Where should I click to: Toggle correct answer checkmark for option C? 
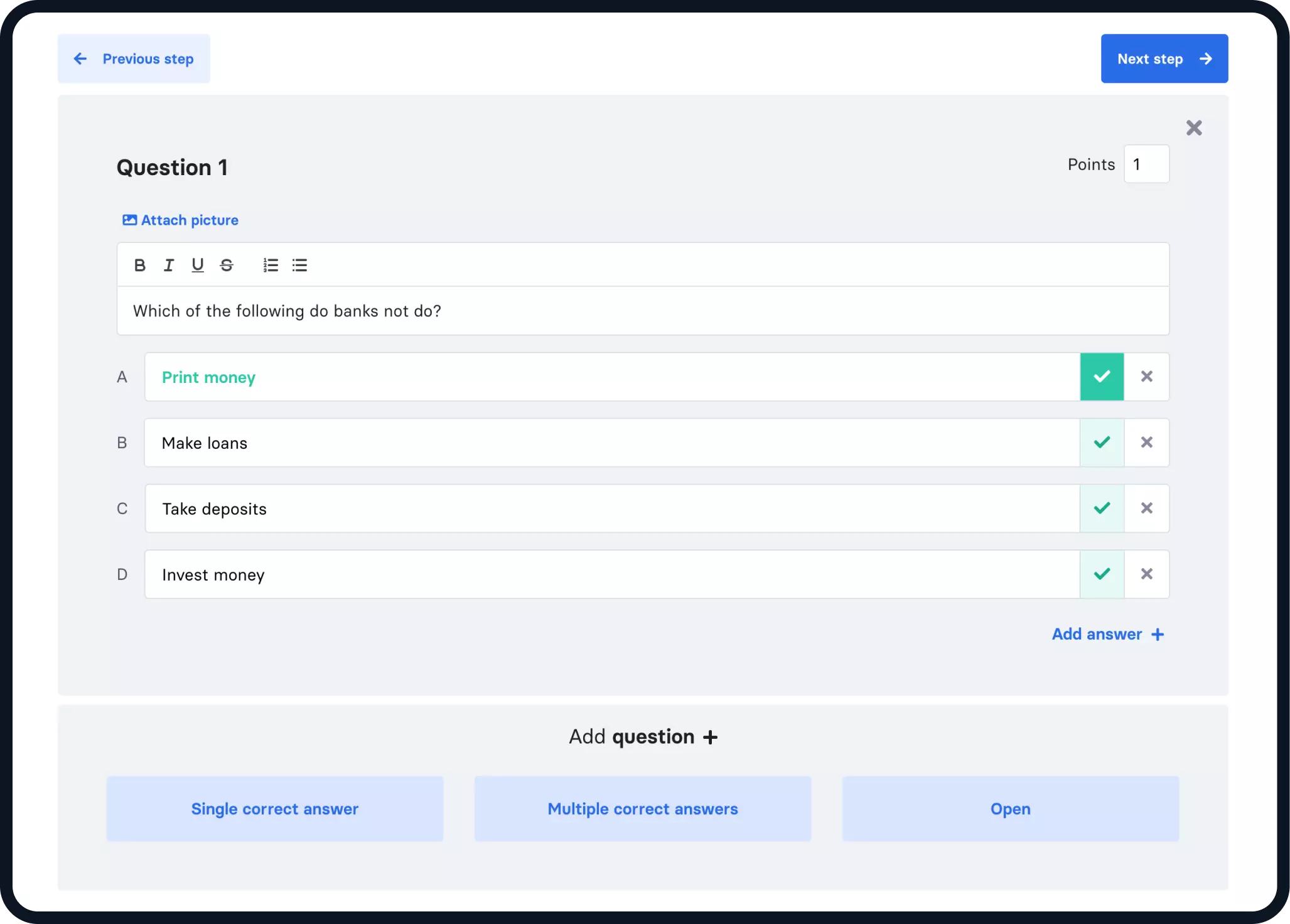1102,508
